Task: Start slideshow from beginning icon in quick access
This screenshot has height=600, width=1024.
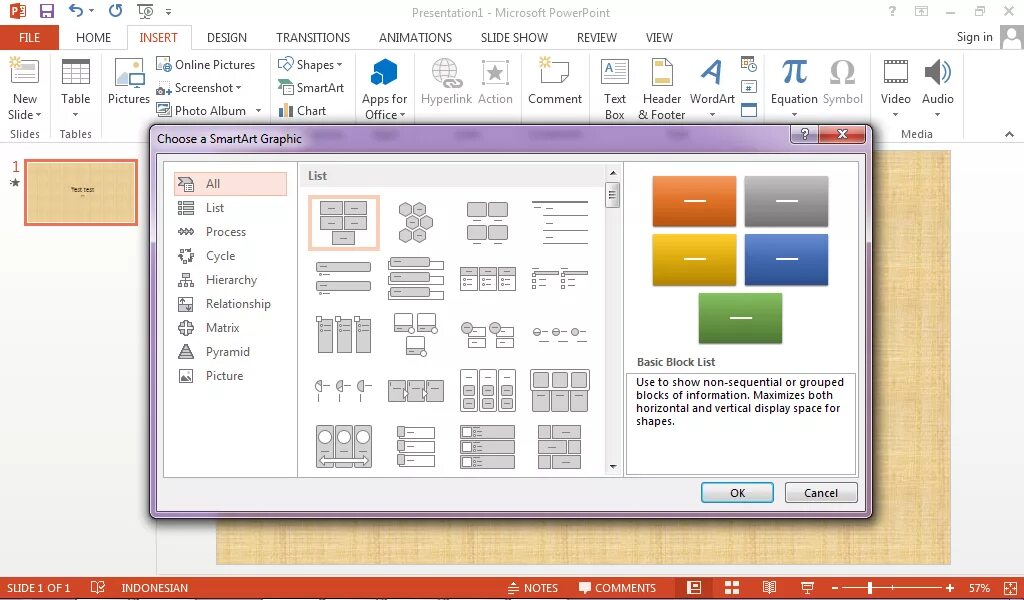Action: [145, 11]
